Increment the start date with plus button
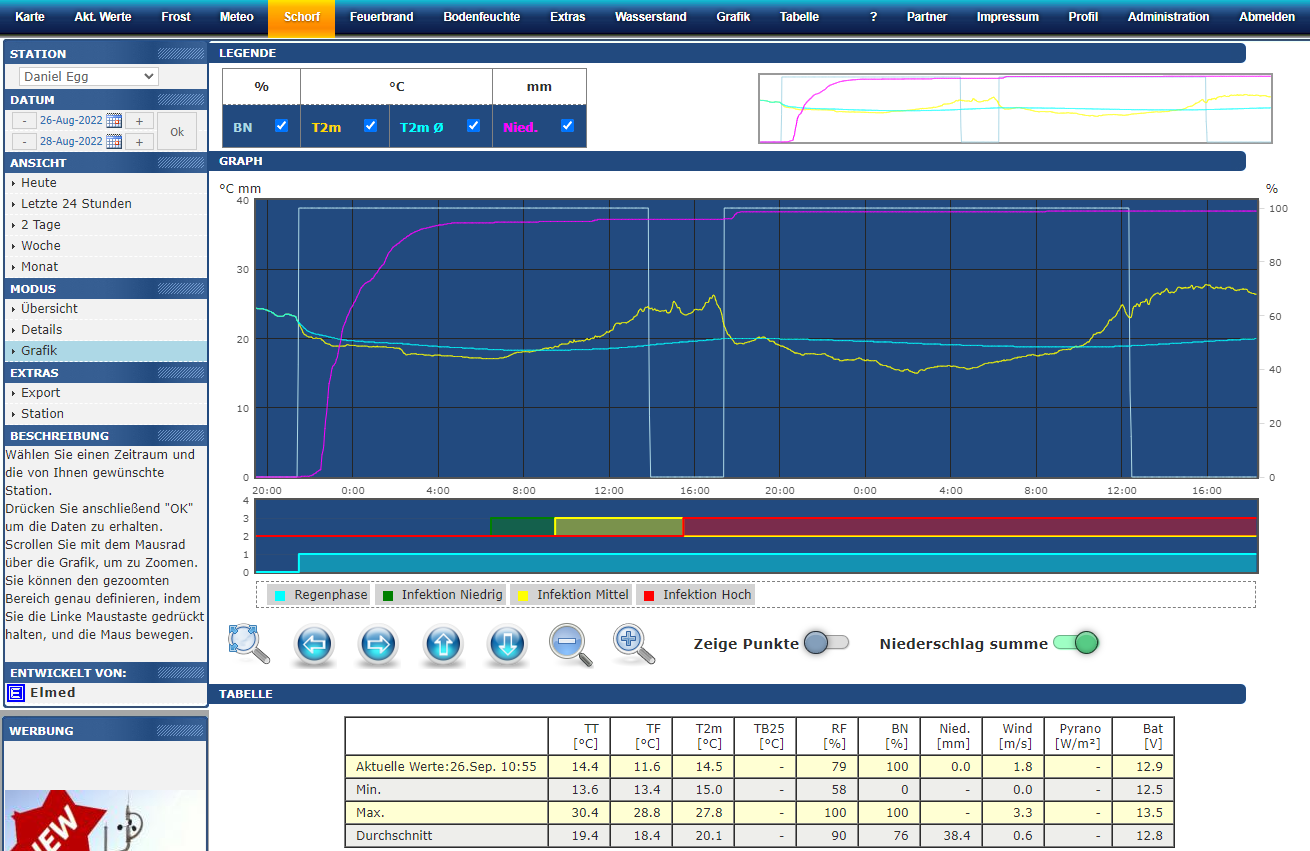The image size is (1310, 851). (139, 121)
